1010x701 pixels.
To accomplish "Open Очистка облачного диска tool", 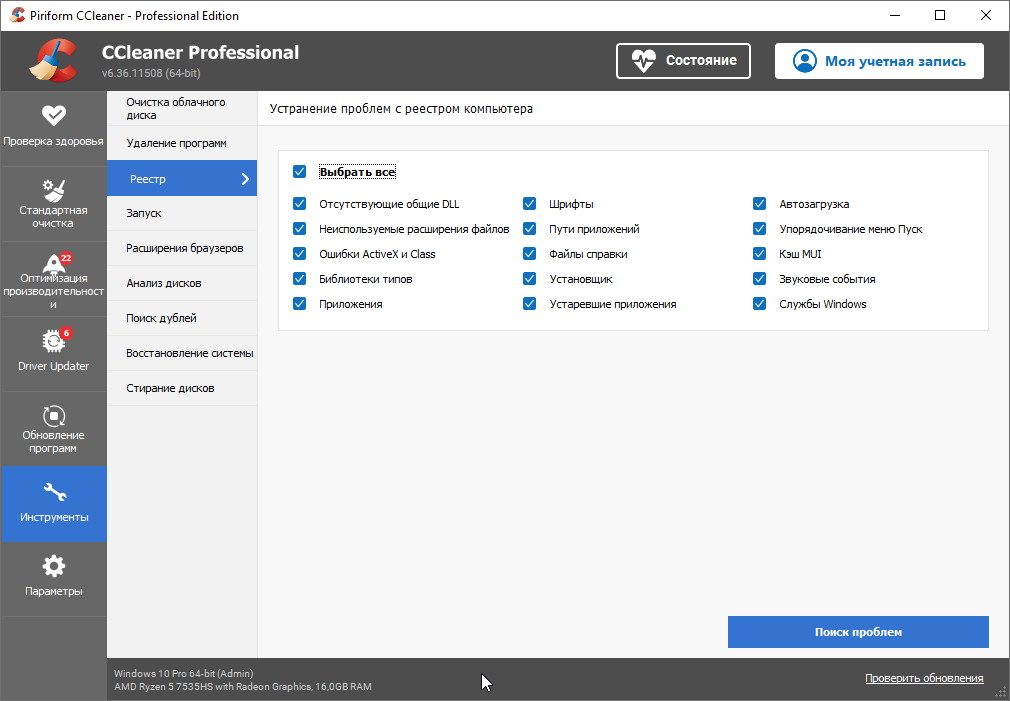I will pyautogui.click(x=182, y=108).
